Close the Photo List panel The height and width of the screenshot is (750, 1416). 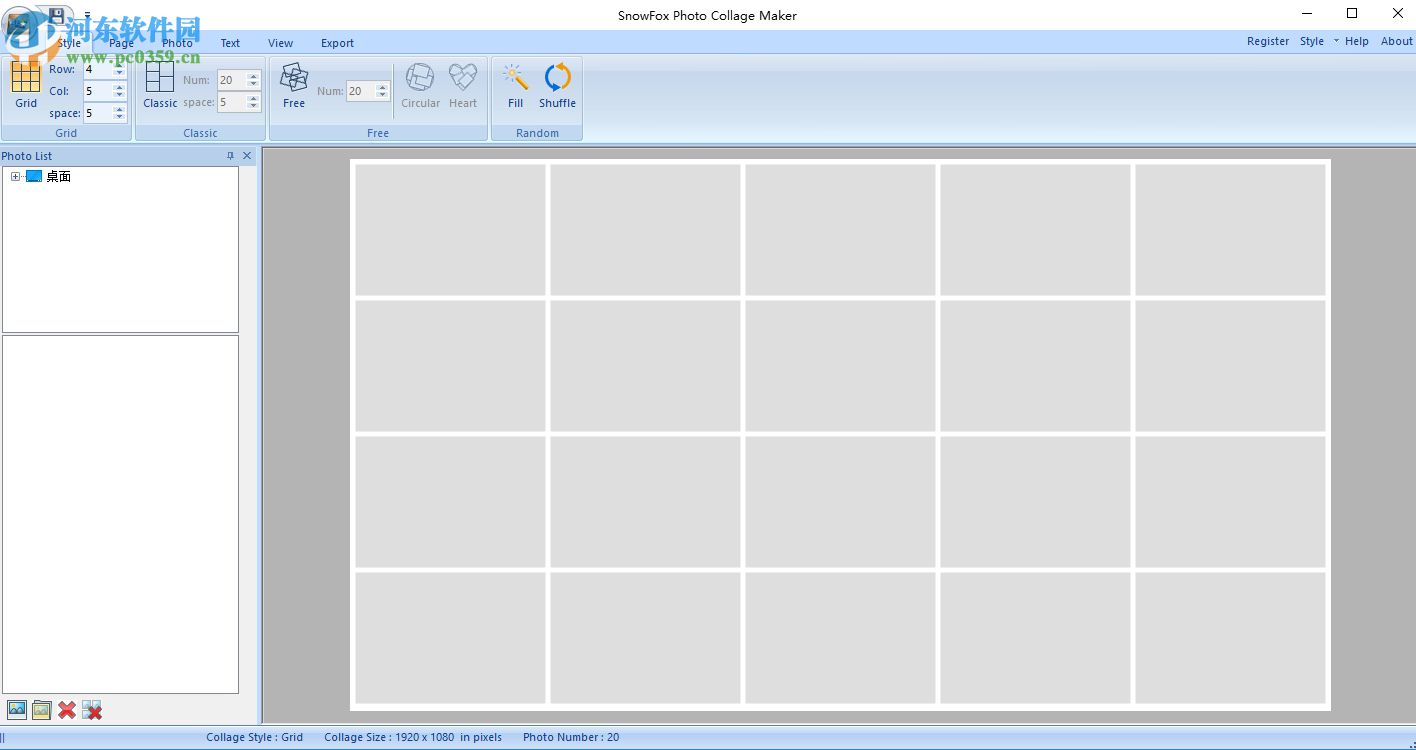click(247, 156)
